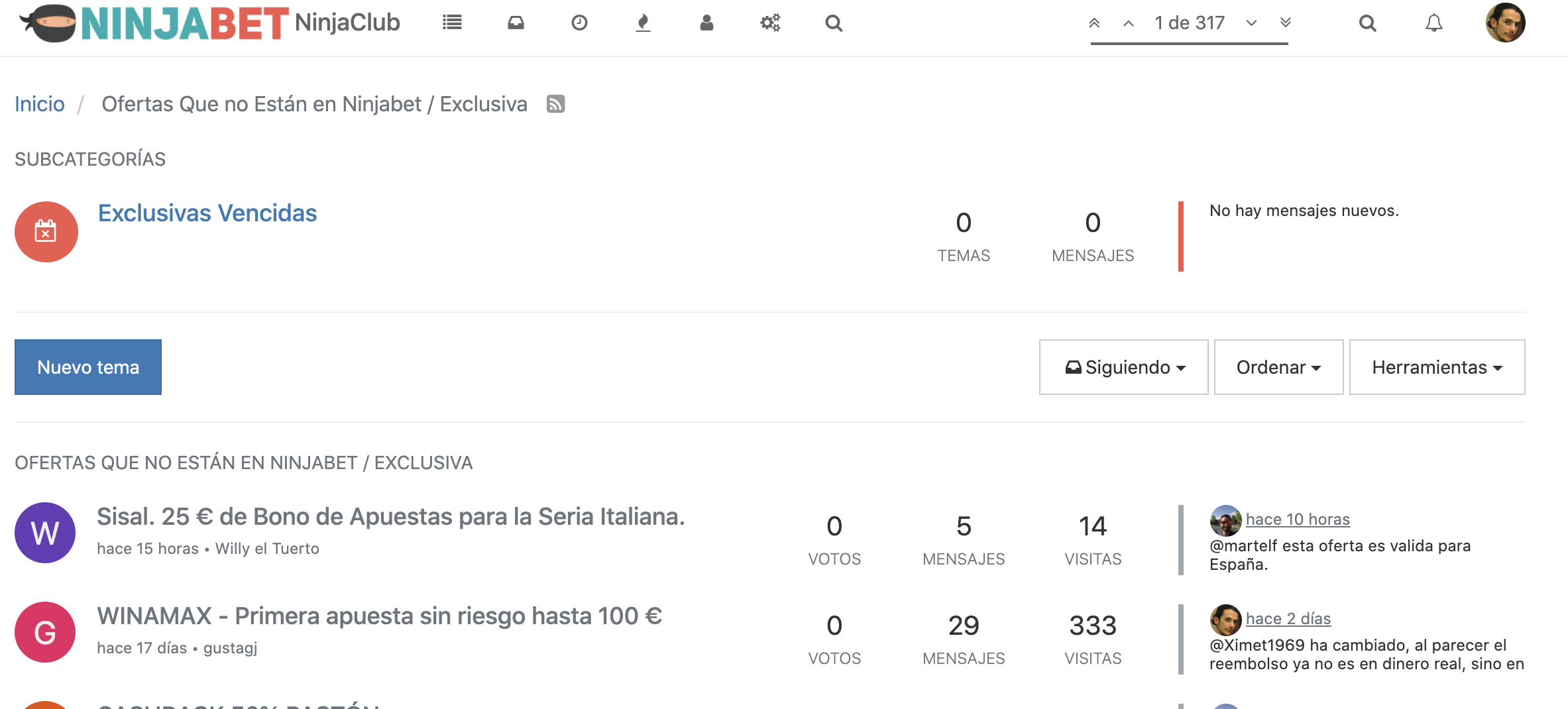The height and width of the screenshot is (709, 1568).
Task: Go to next item down chevron
Action: click(x=1251, y=23)
